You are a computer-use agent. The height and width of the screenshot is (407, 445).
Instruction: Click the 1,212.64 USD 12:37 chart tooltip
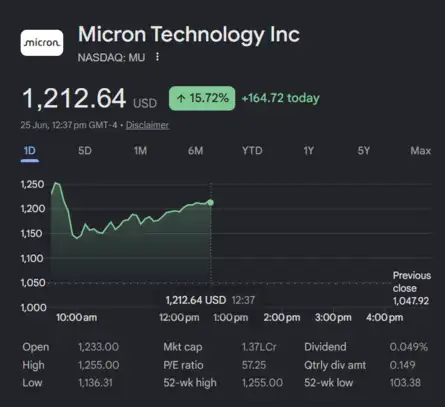(210, 300)
